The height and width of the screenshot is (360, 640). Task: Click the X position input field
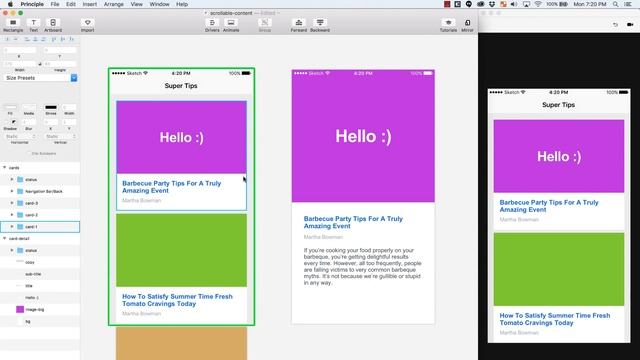pyautogui.click(x=20, y=50)
